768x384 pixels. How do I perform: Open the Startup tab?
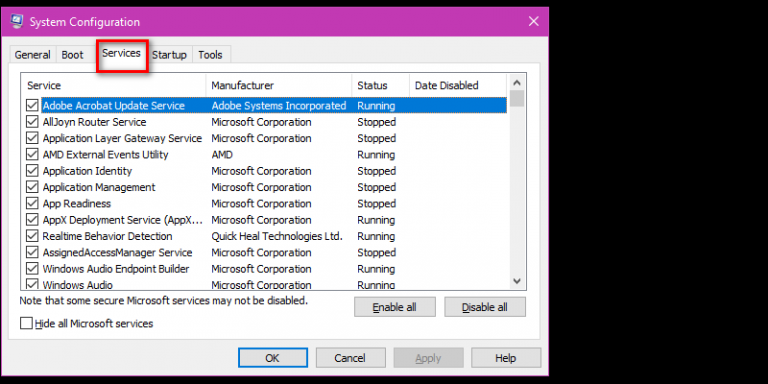(x=169, y=55)
